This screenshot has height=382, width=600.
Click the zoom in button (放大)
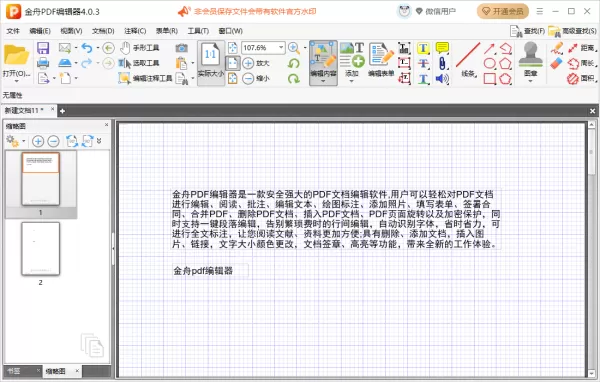click(256, 63)
